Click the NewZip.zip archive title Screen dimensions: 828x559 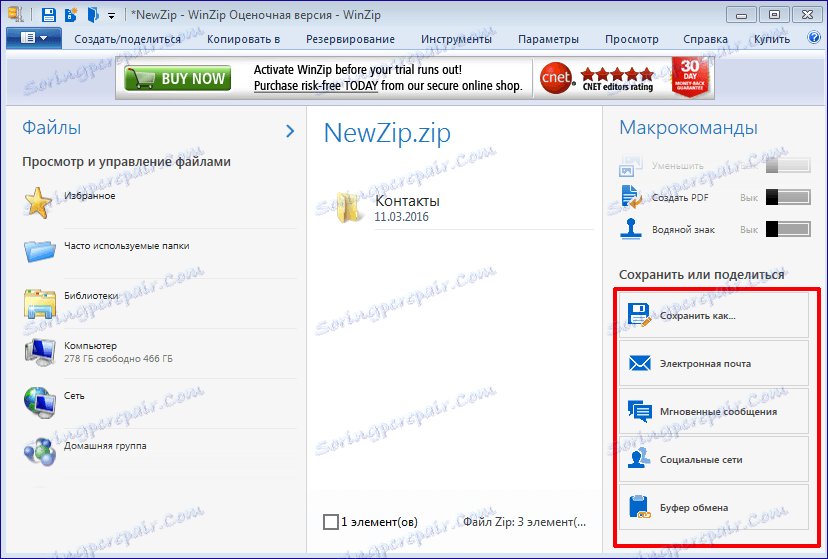[x=387, y=133]
